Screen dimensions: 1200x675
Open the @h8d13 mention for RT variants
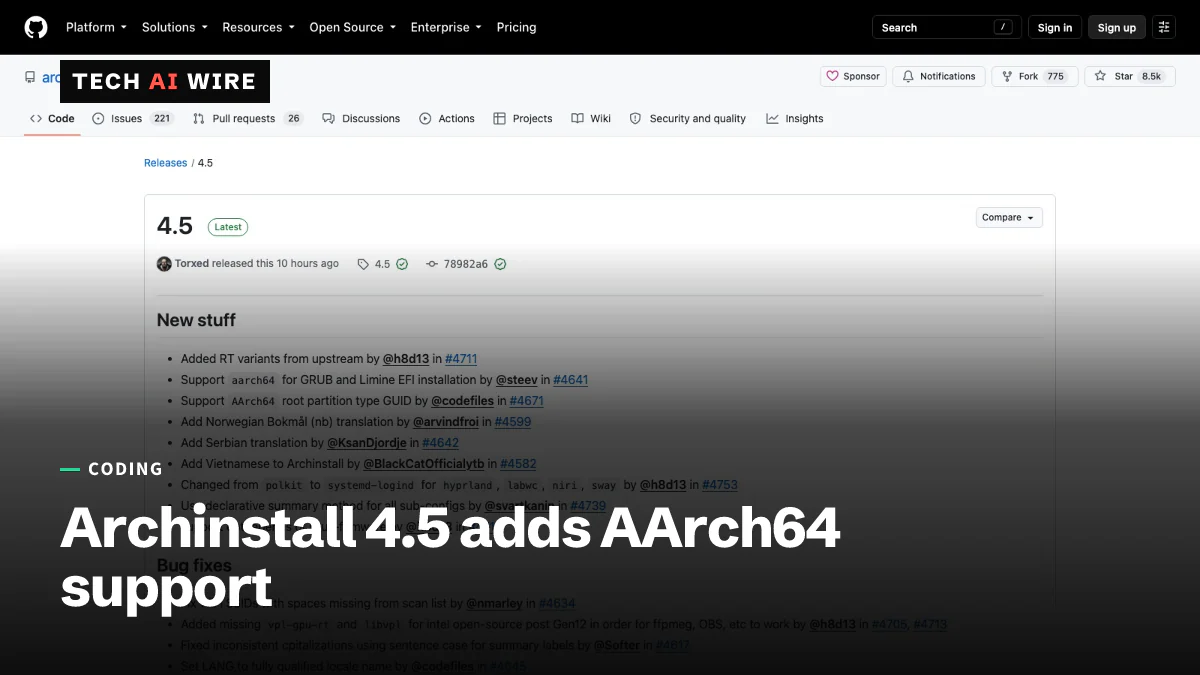406,359
